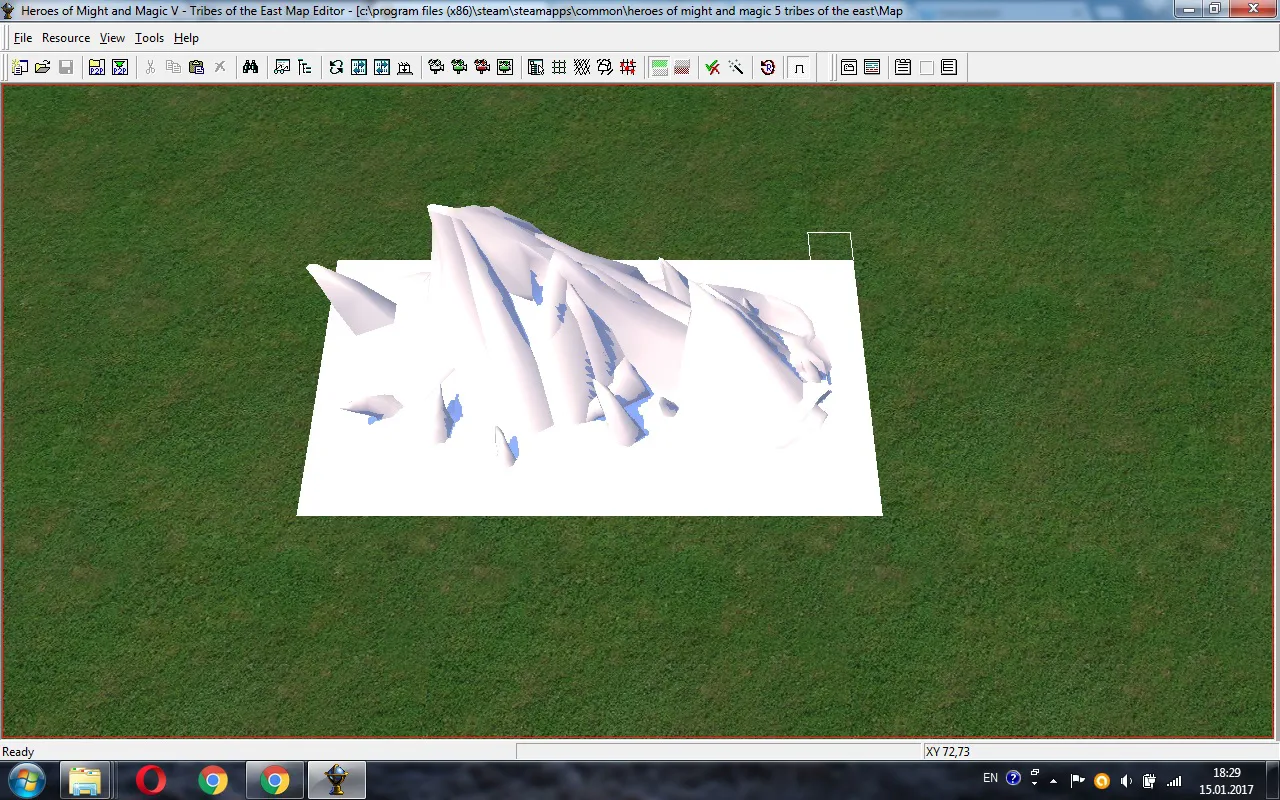Screen dimensions: 1280x800
Task: Click the volume speaker tray icon
Action: pos(1126,780)
